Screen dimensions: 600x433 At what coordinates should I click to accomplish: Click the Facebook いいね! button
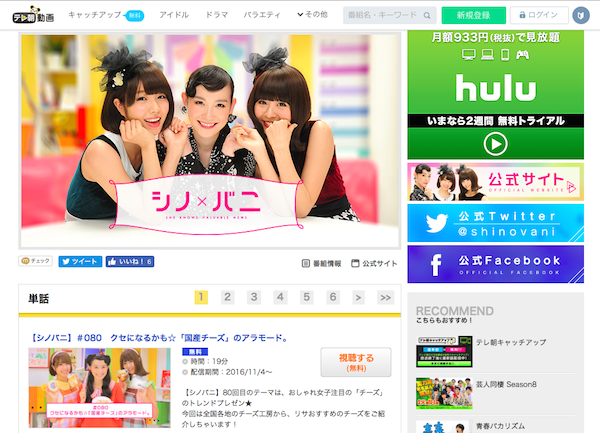[130, 262]
